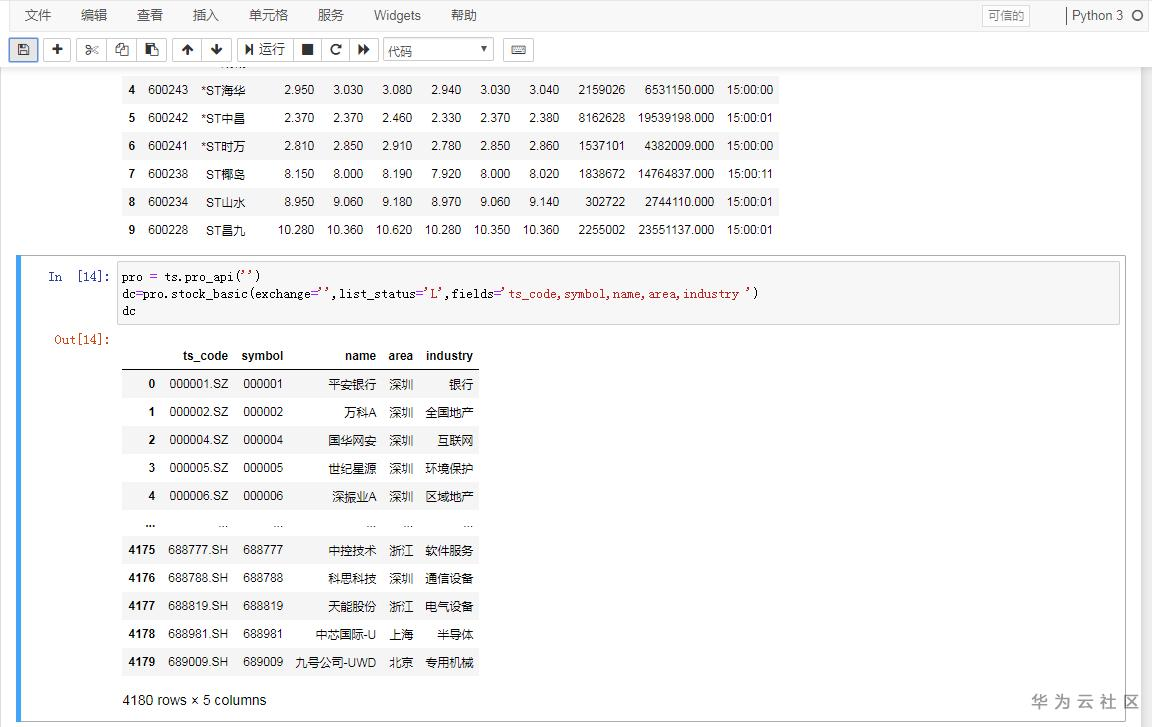This screenshot has height=727, width=1152.
Task: Paste cells below icon
Action: (151, 50)
